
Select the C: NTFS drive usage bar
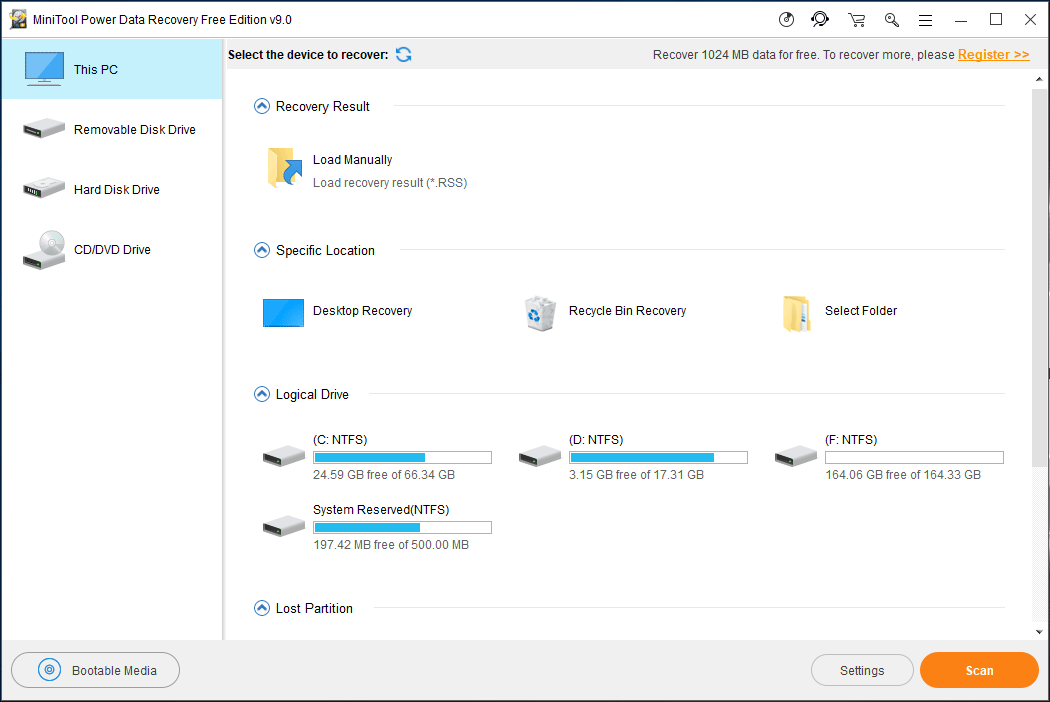point(402,457)
